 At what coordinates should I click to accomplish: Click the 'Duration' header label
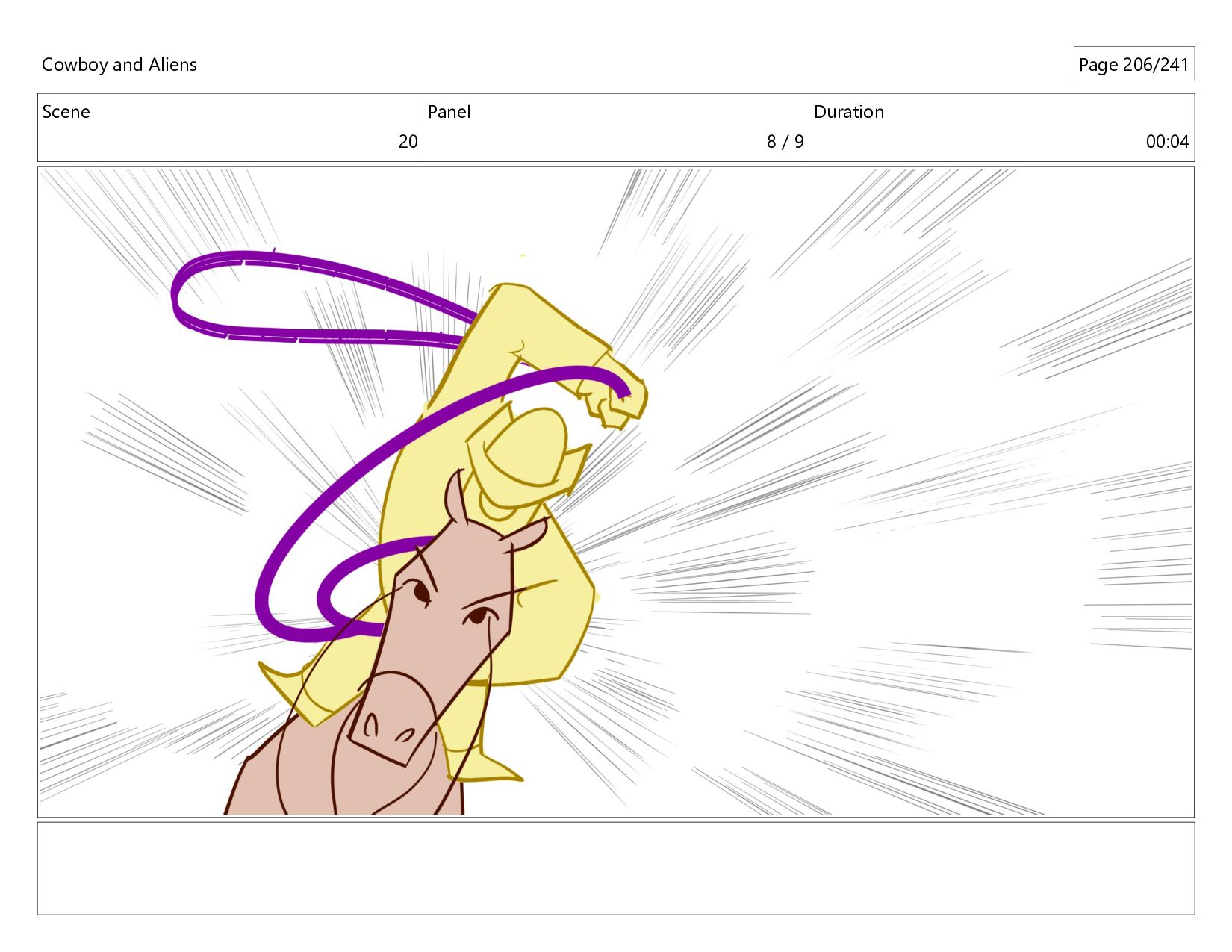click(849, 112)
